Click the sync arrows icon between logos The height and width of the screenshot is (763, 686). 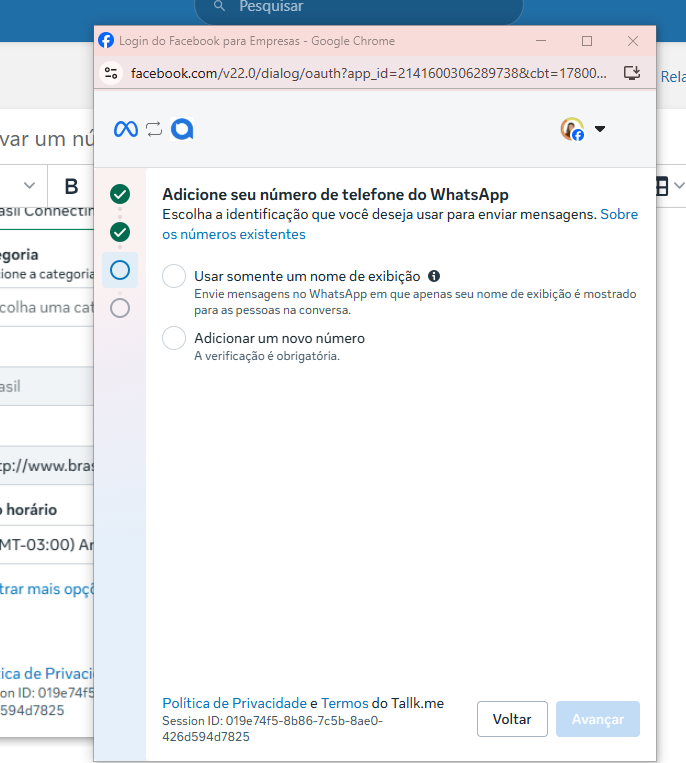[x=154, y=129]
